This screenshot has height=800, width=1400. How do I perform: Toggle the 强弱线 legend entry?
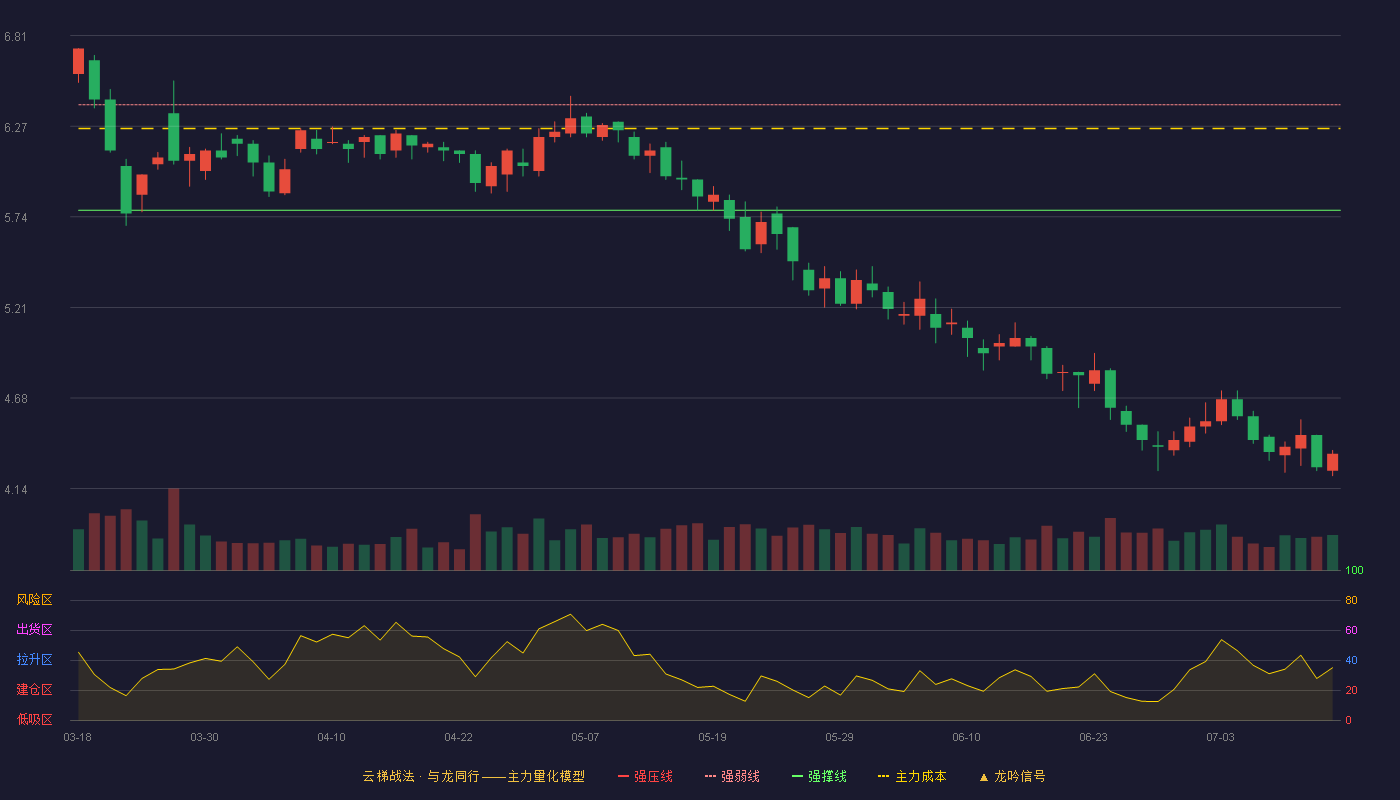pyautogui.click(x=732, y=776)
